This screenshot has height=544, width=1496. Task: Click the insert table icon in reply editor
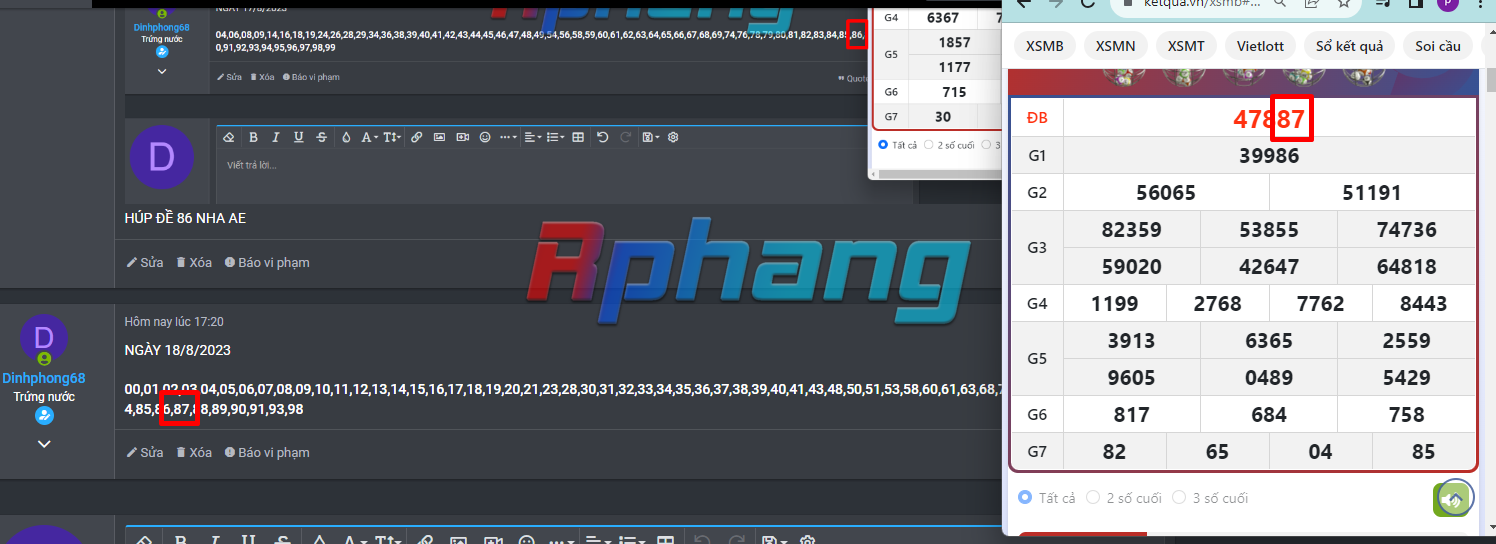578,137
